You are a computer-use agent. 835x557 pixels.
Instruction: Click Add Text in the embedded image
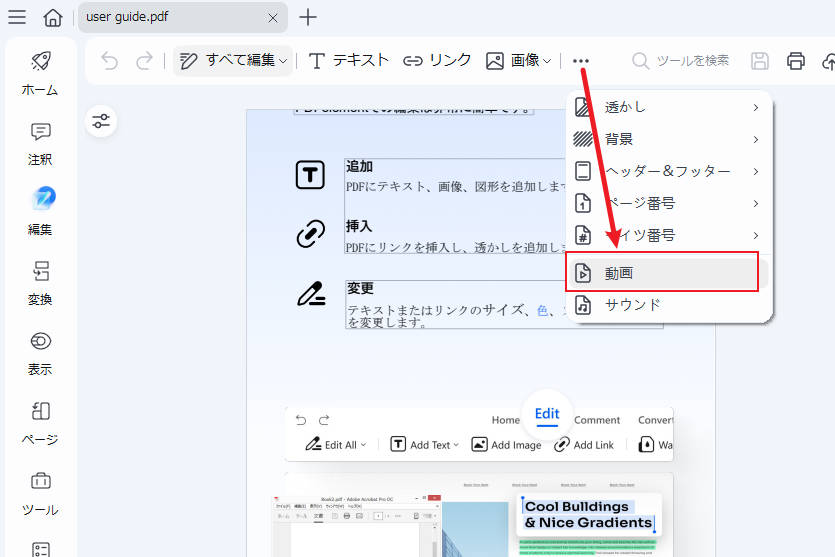tap(424, 444)
